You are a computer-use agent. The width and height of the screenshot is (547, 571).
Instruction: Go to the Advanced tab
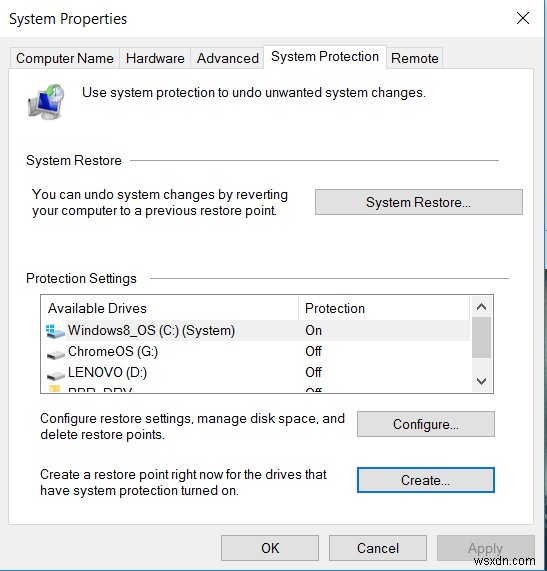228,58
